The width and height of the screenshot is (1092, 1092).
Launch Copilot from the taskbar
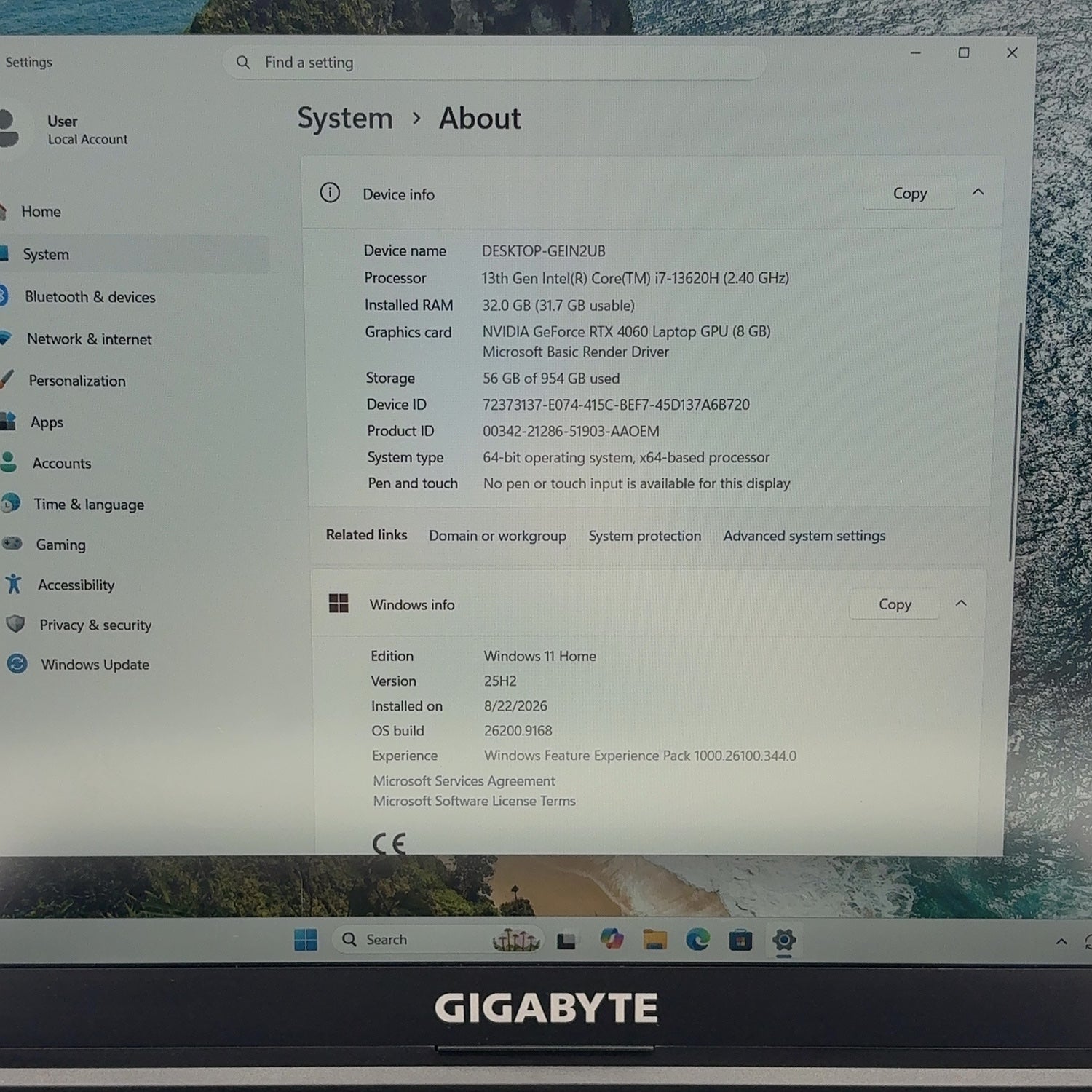tap(612, 939)
